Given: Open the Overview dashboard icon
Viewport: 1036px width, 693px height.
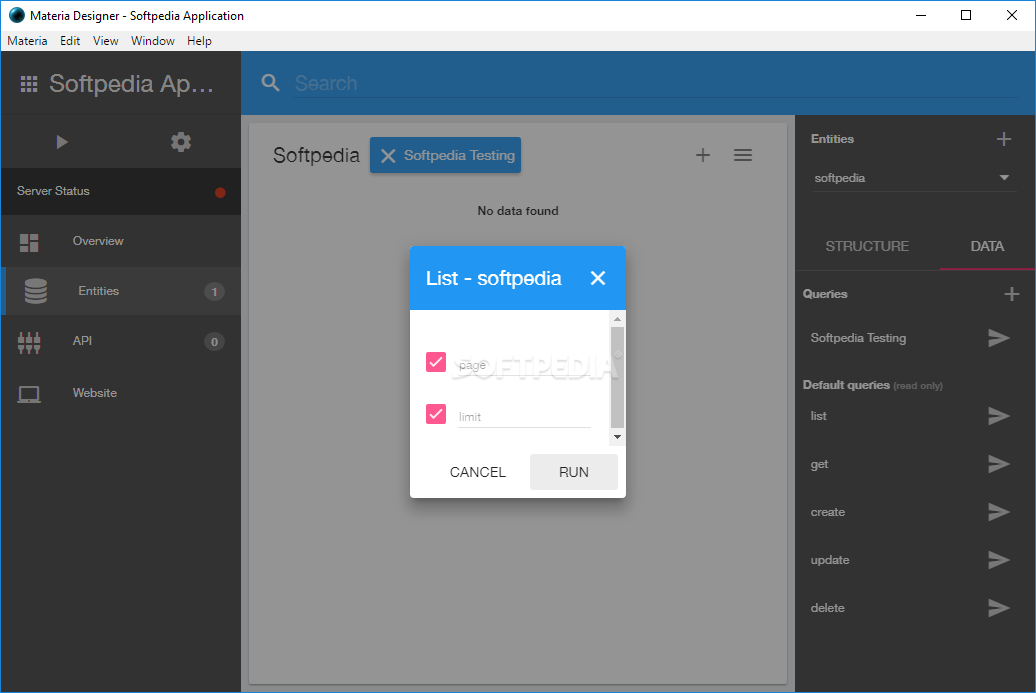Looking at the screenshot, I should point(29,242).
